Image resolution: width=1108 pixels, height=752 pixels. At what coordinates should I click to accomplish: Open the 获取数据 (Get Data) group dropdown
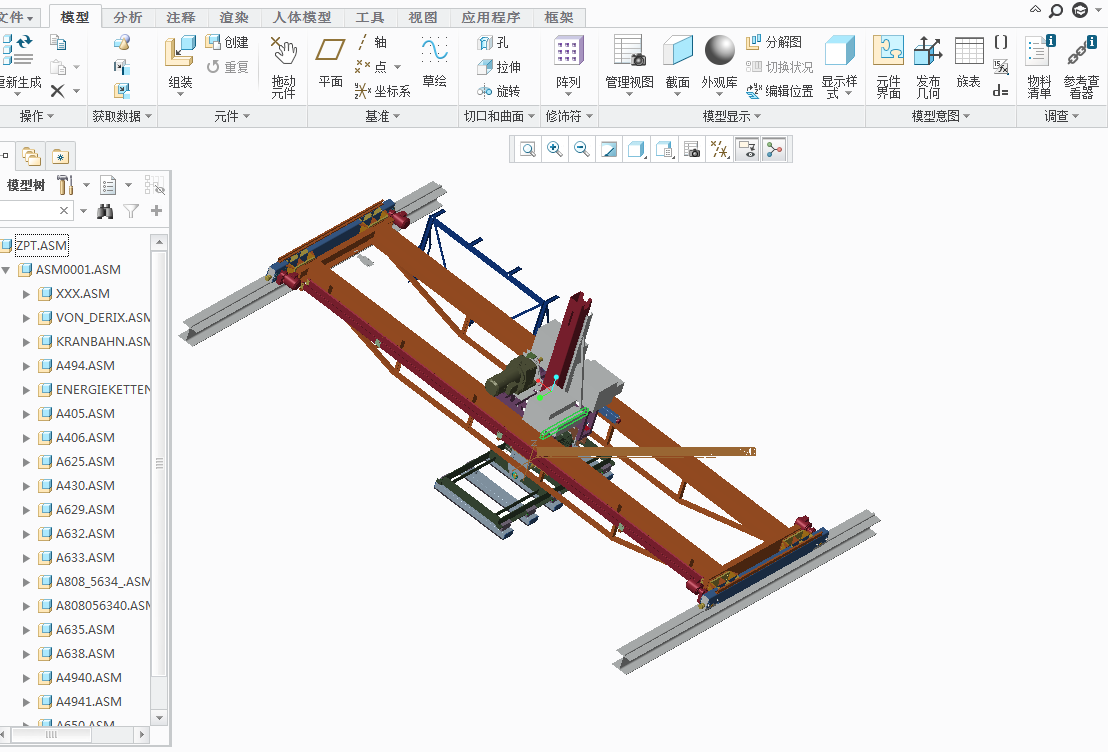(x=122, y=116)
